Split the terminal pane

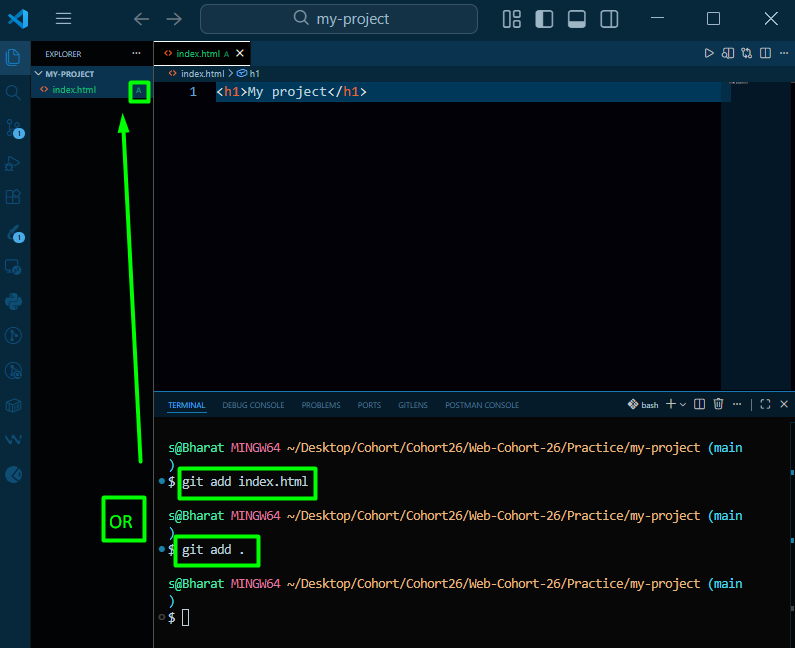point(699,404)
